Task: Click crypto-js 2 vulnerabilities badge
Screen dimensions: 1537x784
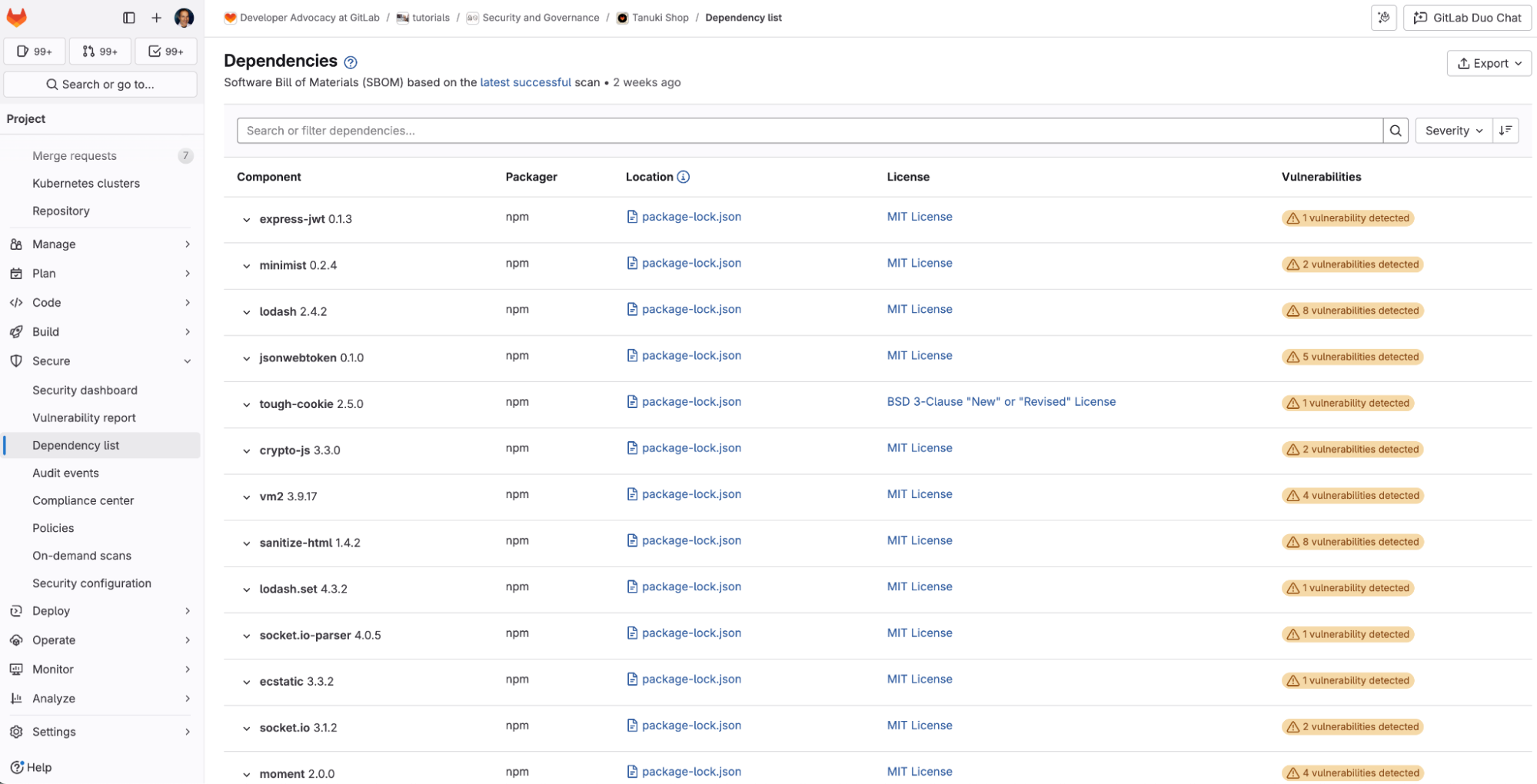Action: [x=1352, y=450]
